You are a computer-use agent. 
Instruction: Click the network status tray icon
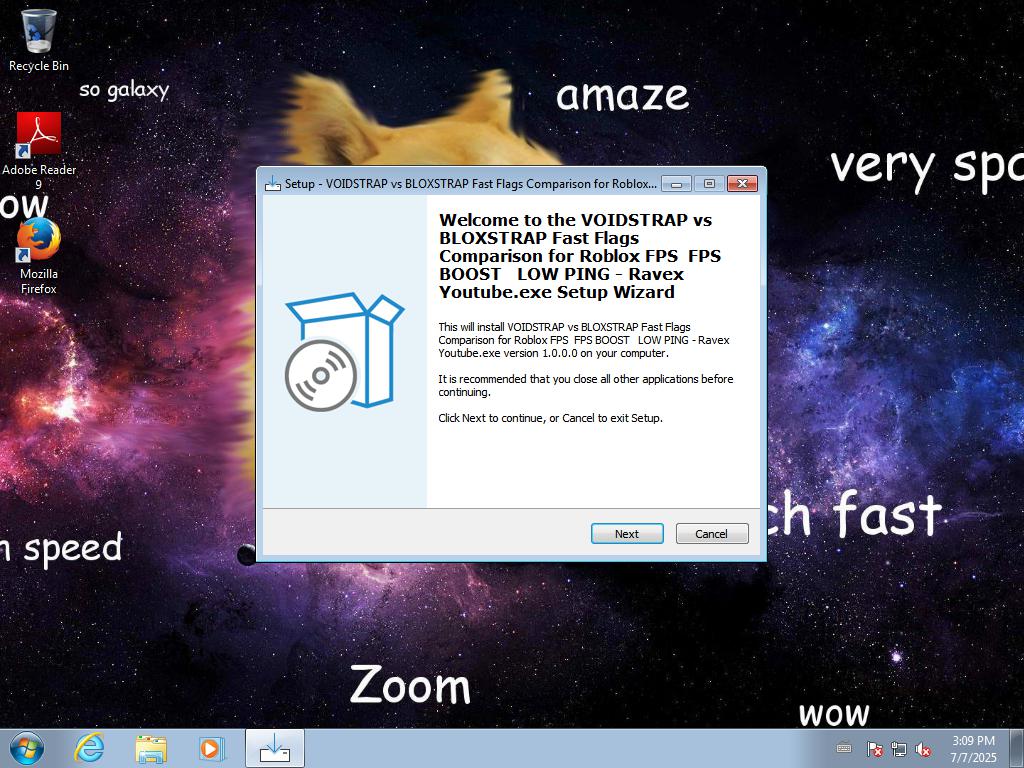(899, 749)
